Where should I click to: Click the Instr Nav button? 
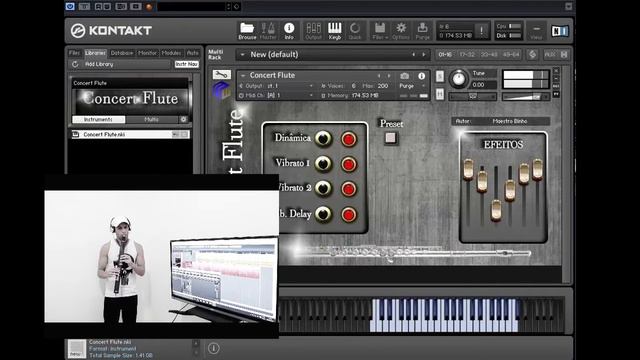tap(187, 64)
